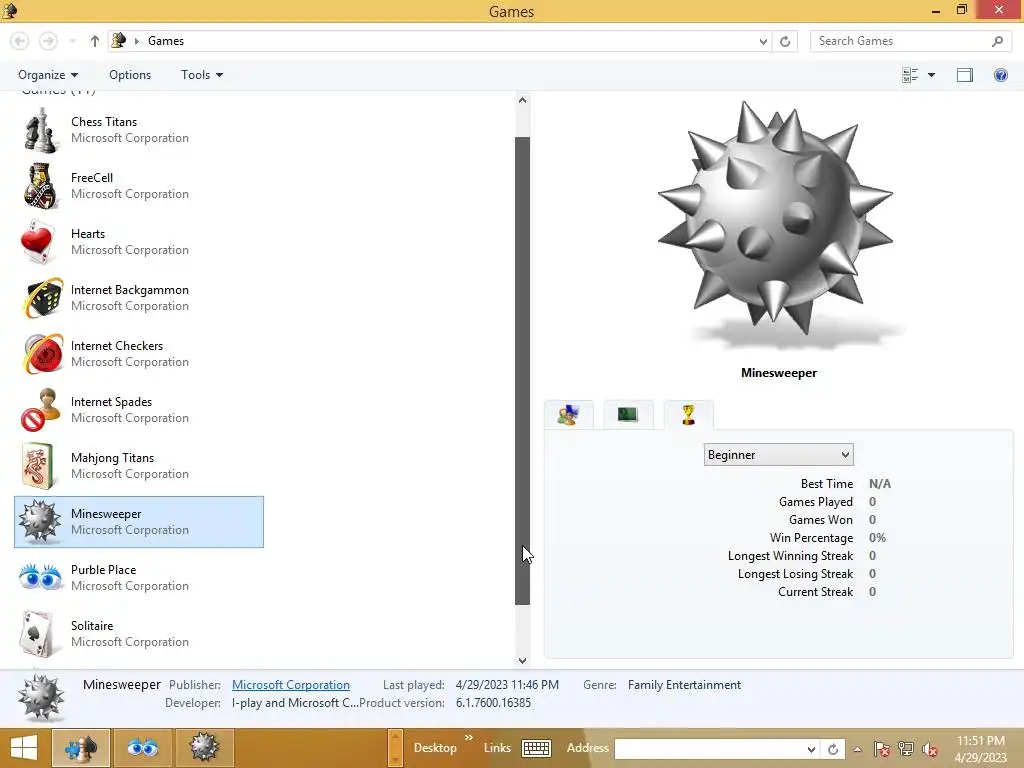Viewport: 1024px width, 768px height.
Task: Open the Organize menu
Action: pos(48,75)
